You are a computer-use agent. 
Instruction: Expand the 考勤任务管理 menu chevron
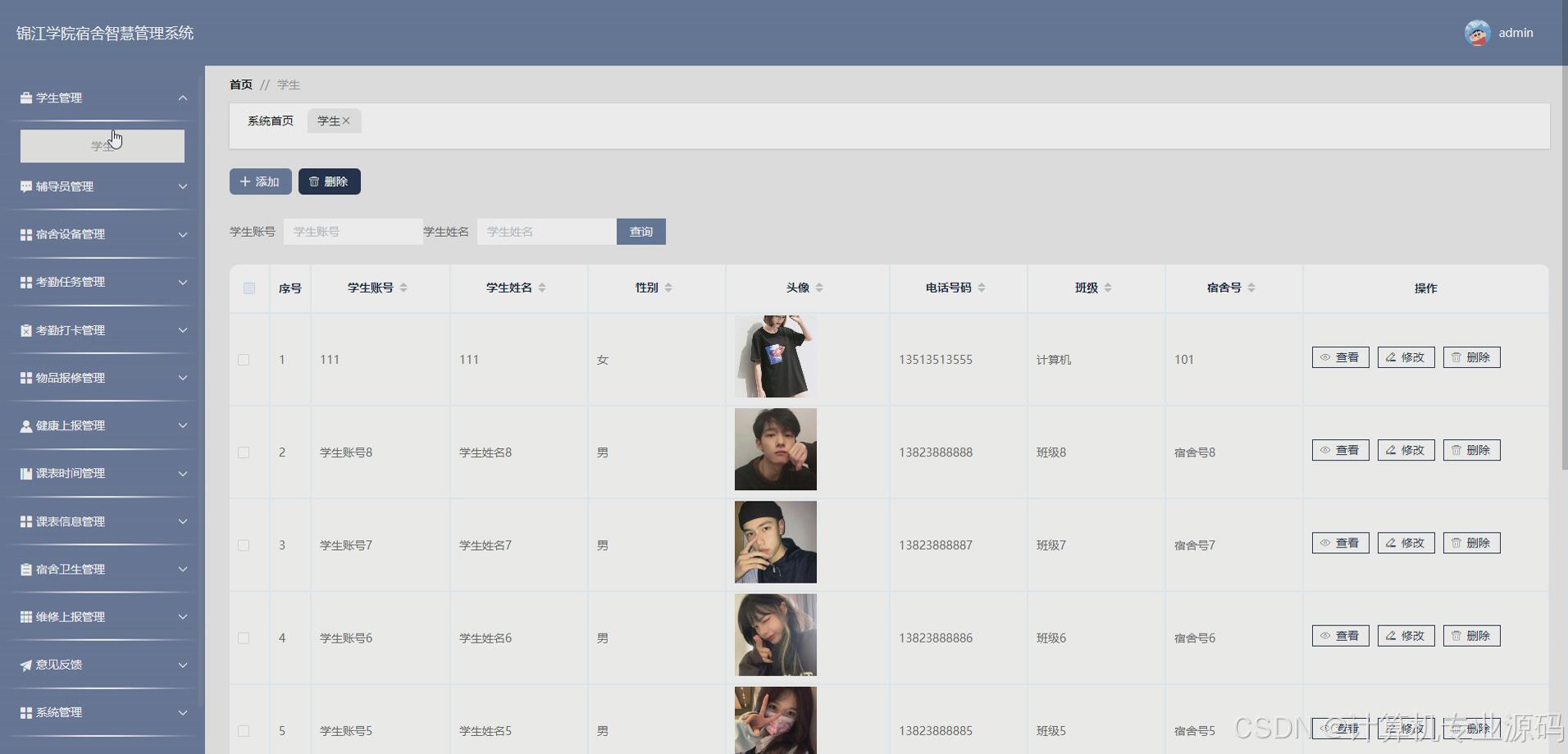[x=183, y=282]
